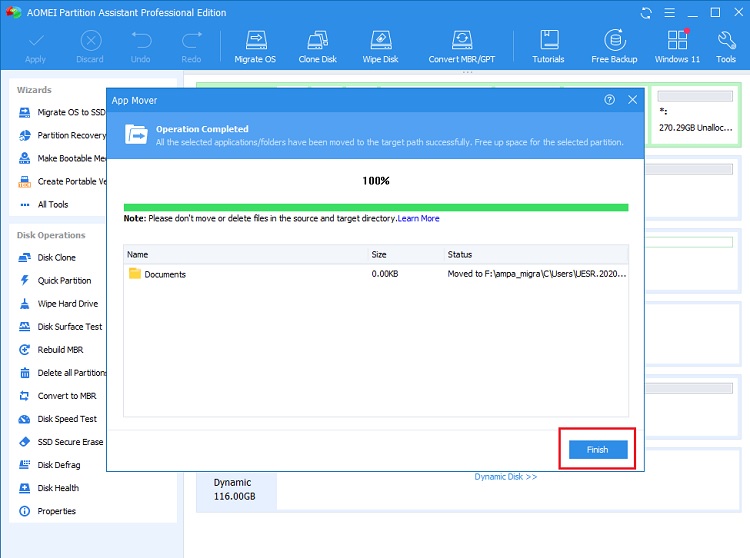Select the Documents folder row
Screen dimensions: 750x558
[x=376, y=274]
